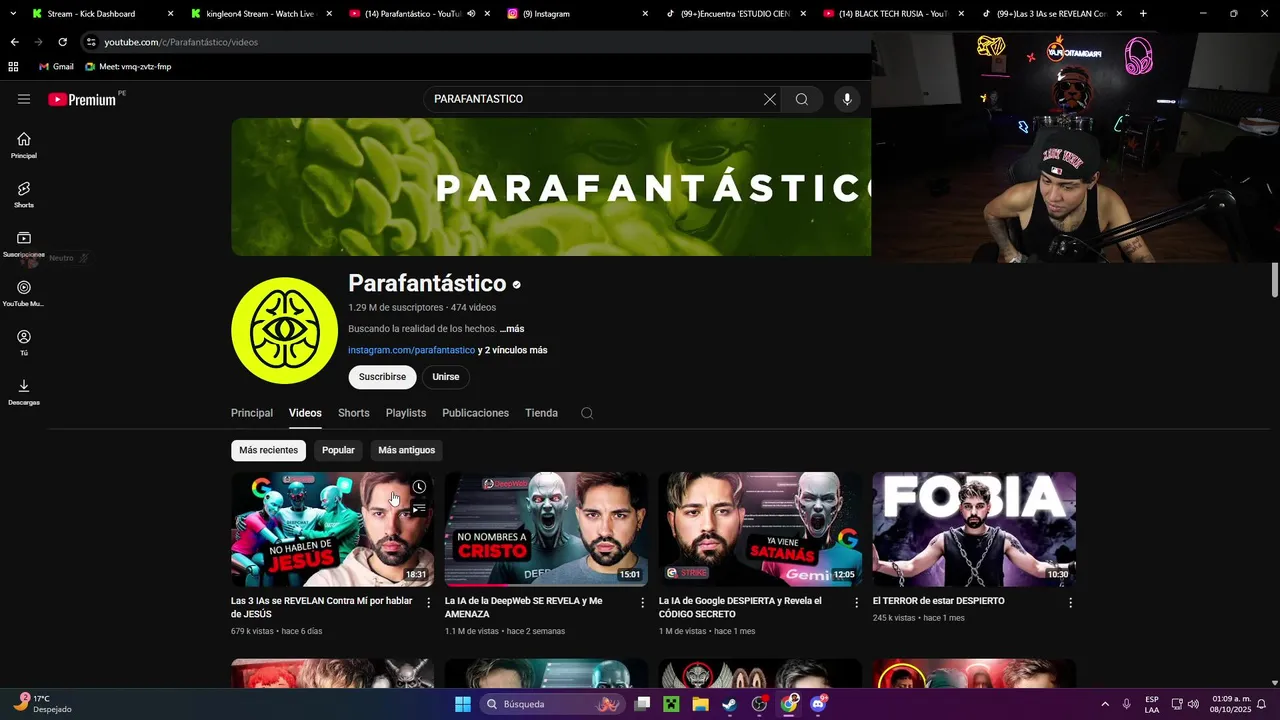The image size is (1280, 720).
Task: Reload the current page
Action: click(62, 42)
